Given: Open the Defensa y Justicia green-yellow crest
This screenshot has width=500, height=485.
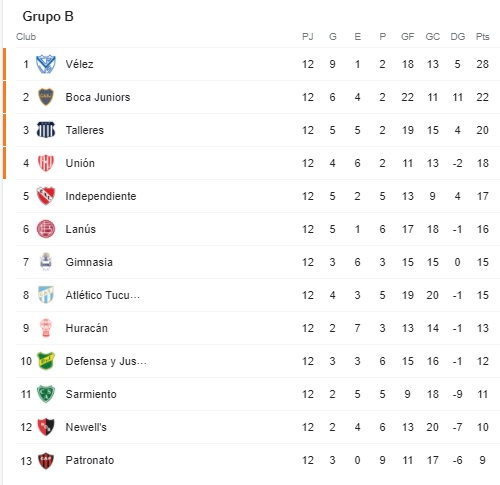Looking at the screenshot, I should pyautogui.click(x=46, y=361).
